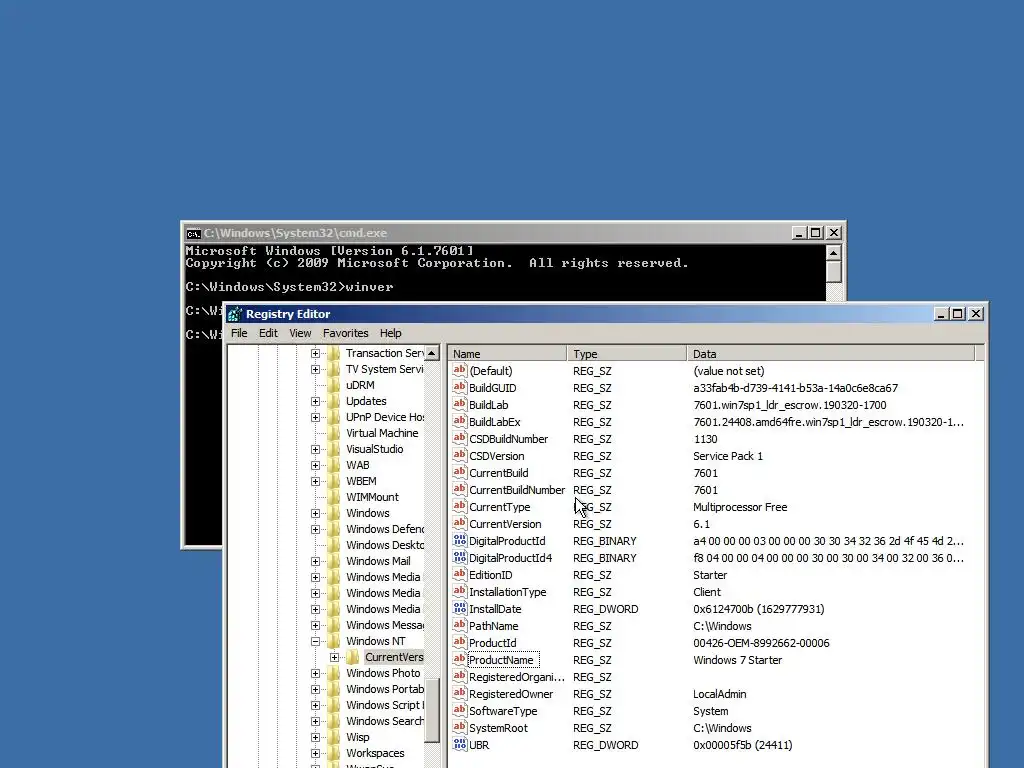Click the Registry Editor title bar icon

[x=235, y=314]
